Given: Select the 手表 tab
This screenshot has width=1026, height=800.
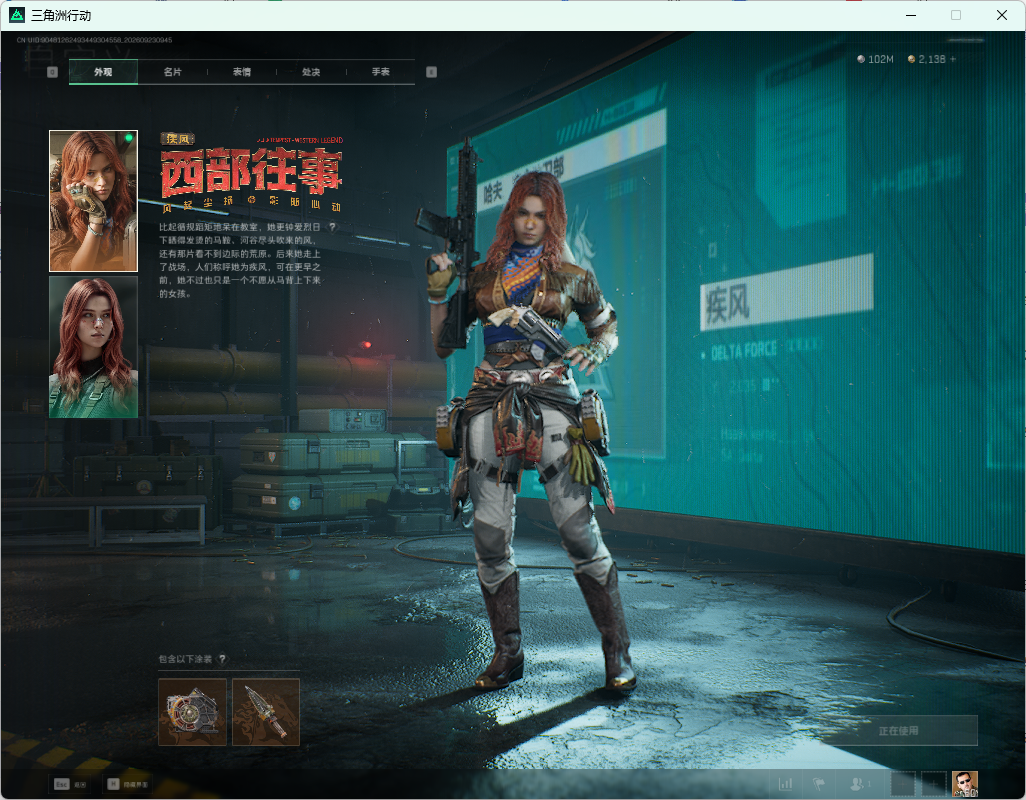Looking at the screenshot, I should point(381,72).
